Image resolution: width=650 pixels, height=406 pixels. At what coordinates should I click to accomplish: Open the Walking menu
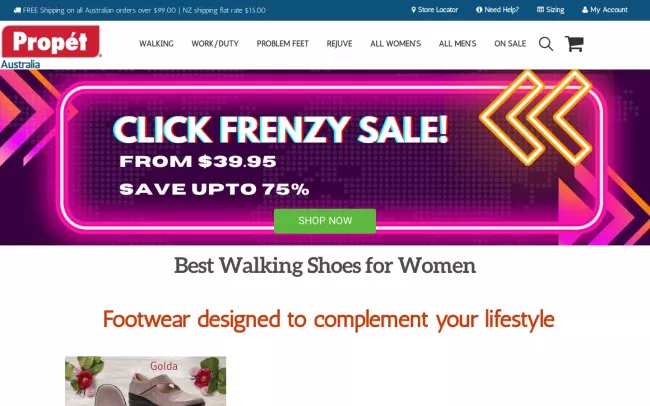click(156, 44)
